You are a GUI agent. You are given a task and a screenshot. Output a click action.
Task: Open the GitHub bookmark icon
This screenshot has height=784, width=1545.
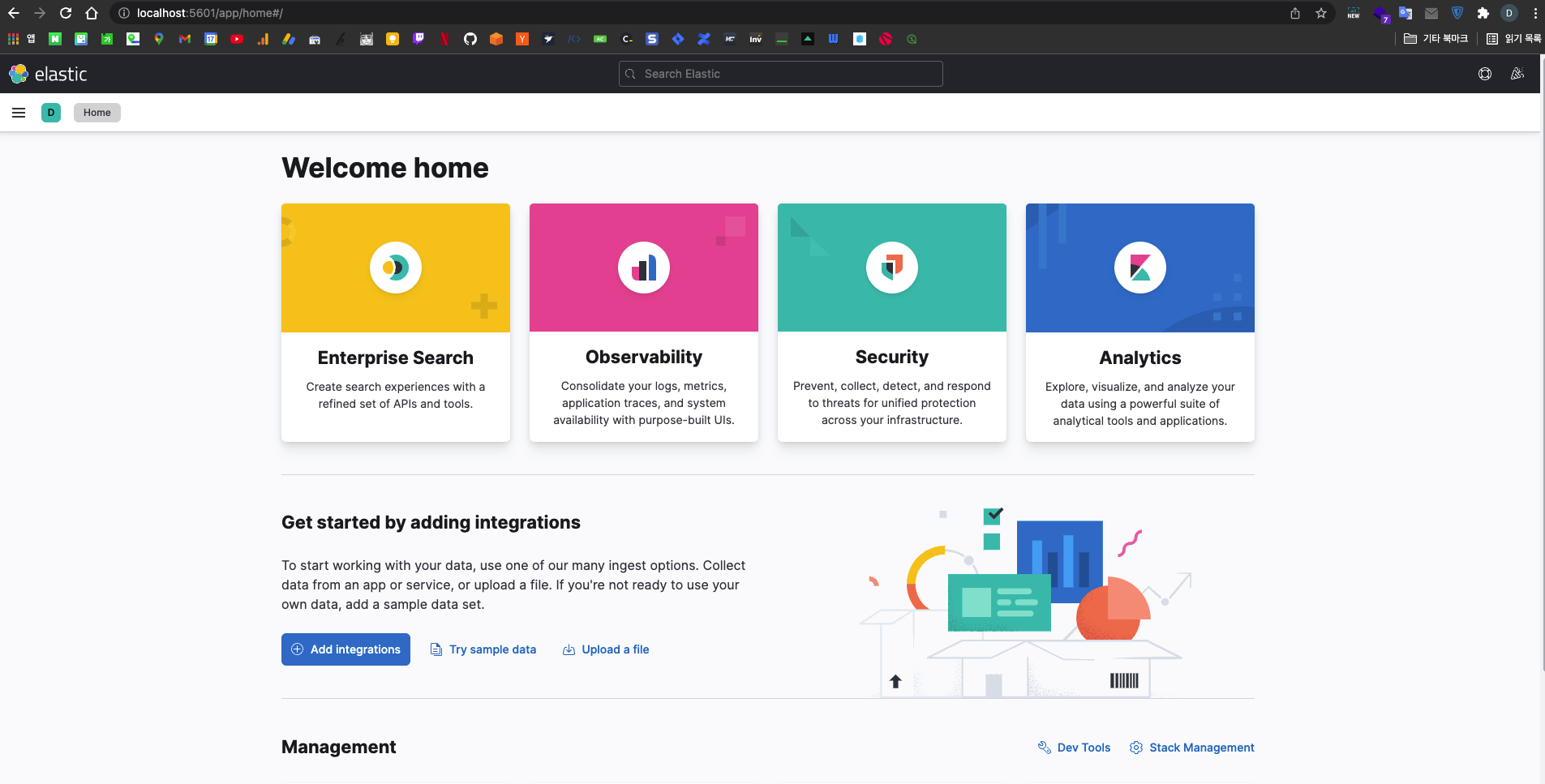470,39
